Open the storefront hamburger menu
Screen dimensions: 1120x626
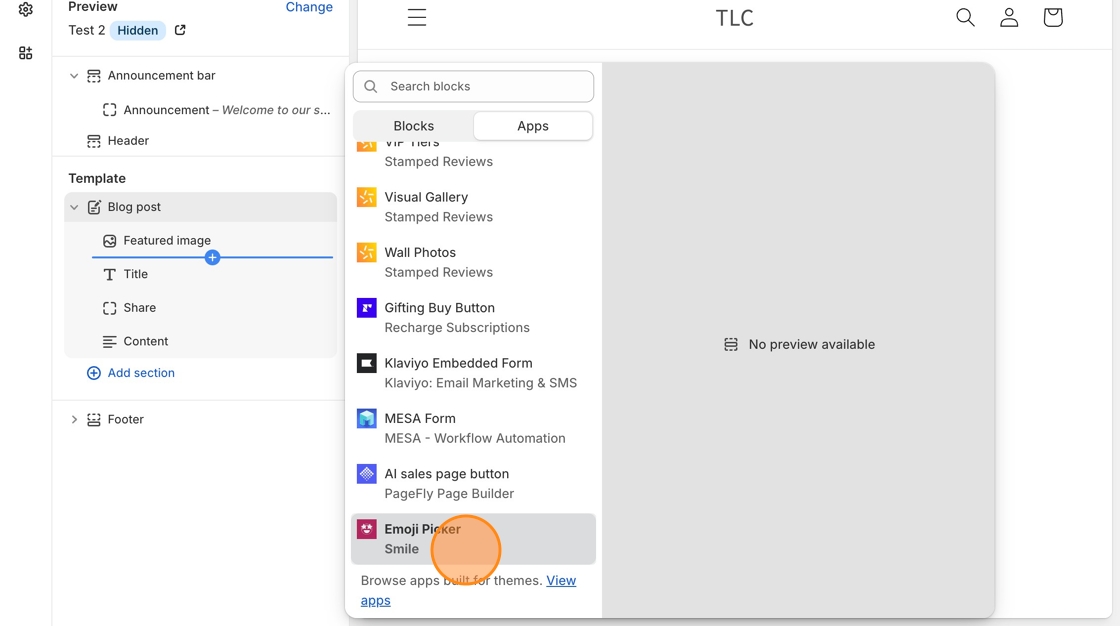(x=417, y=18)
